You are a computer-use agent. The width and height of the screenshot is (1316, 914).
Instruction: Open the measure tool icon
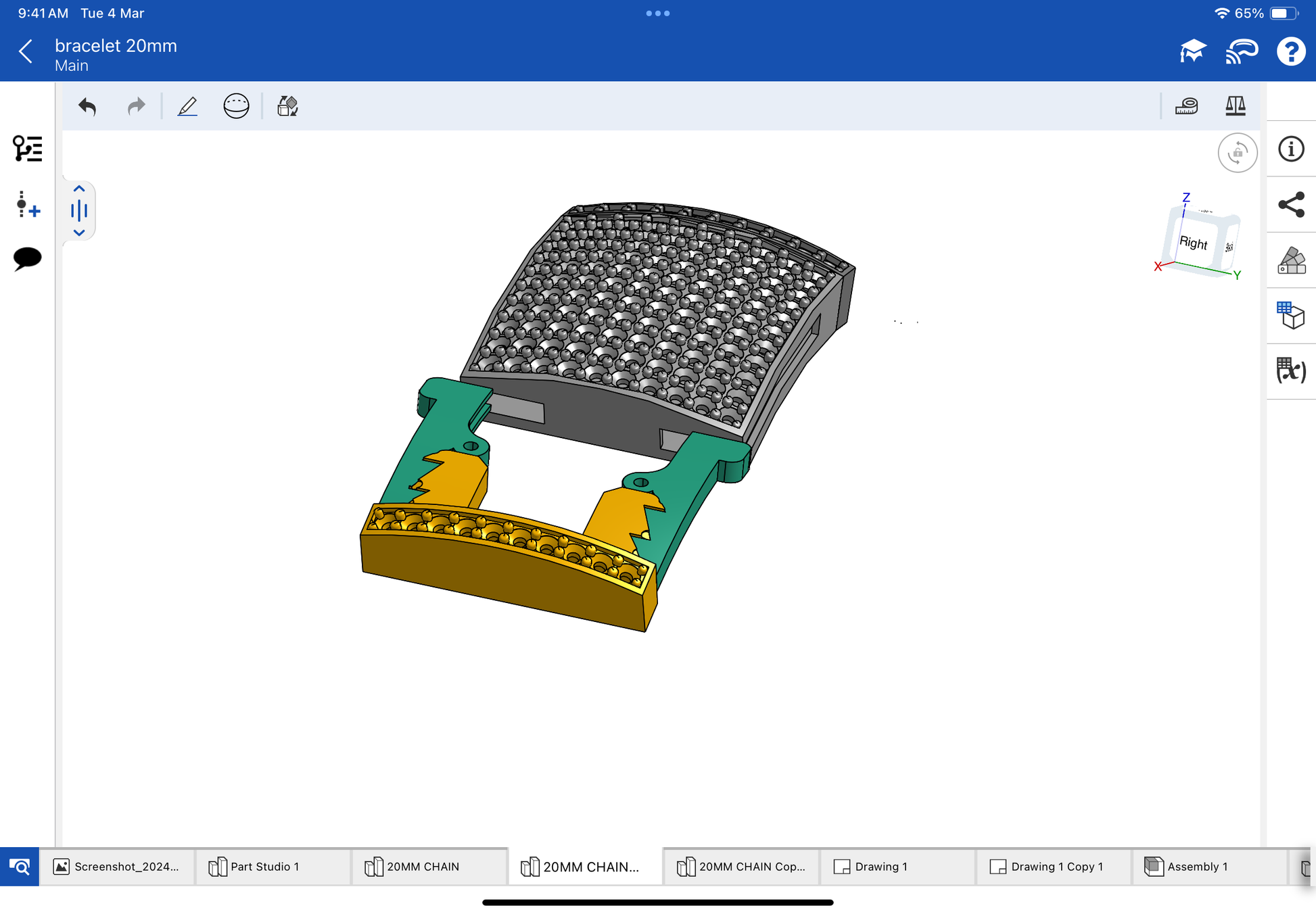pyautogui.click(x=1186, y=106)
